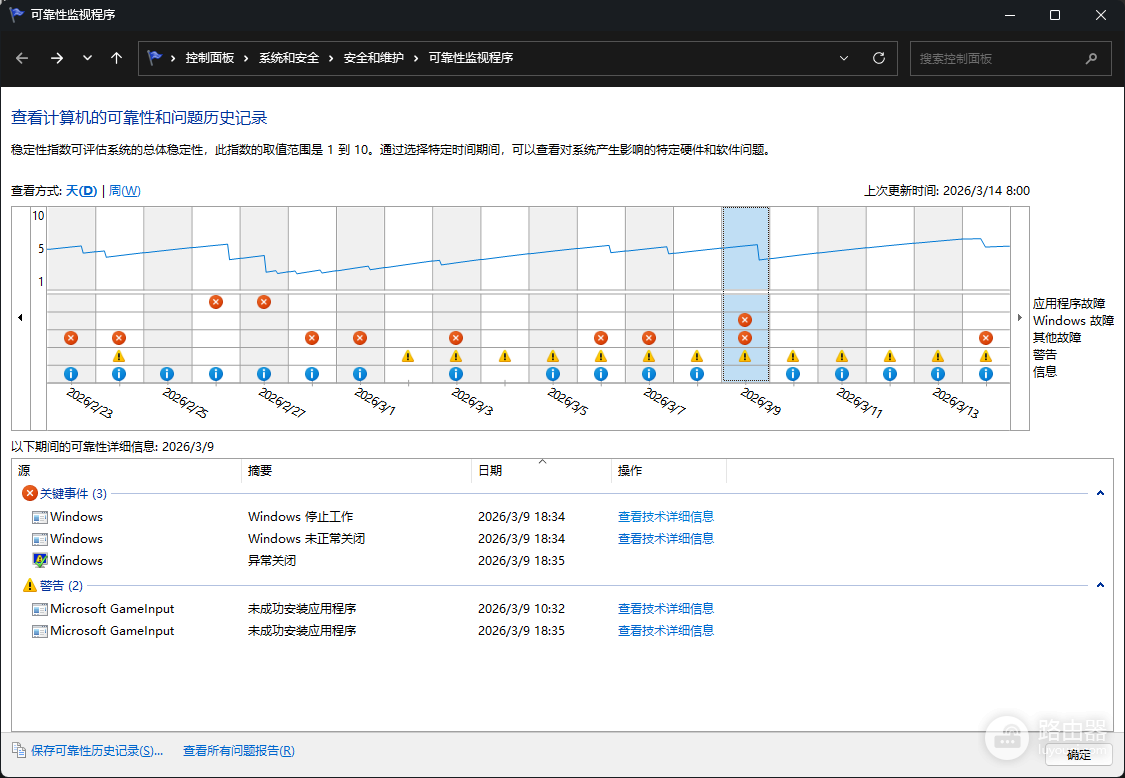Select warning icon on 2026/3/11

(842, 356)
